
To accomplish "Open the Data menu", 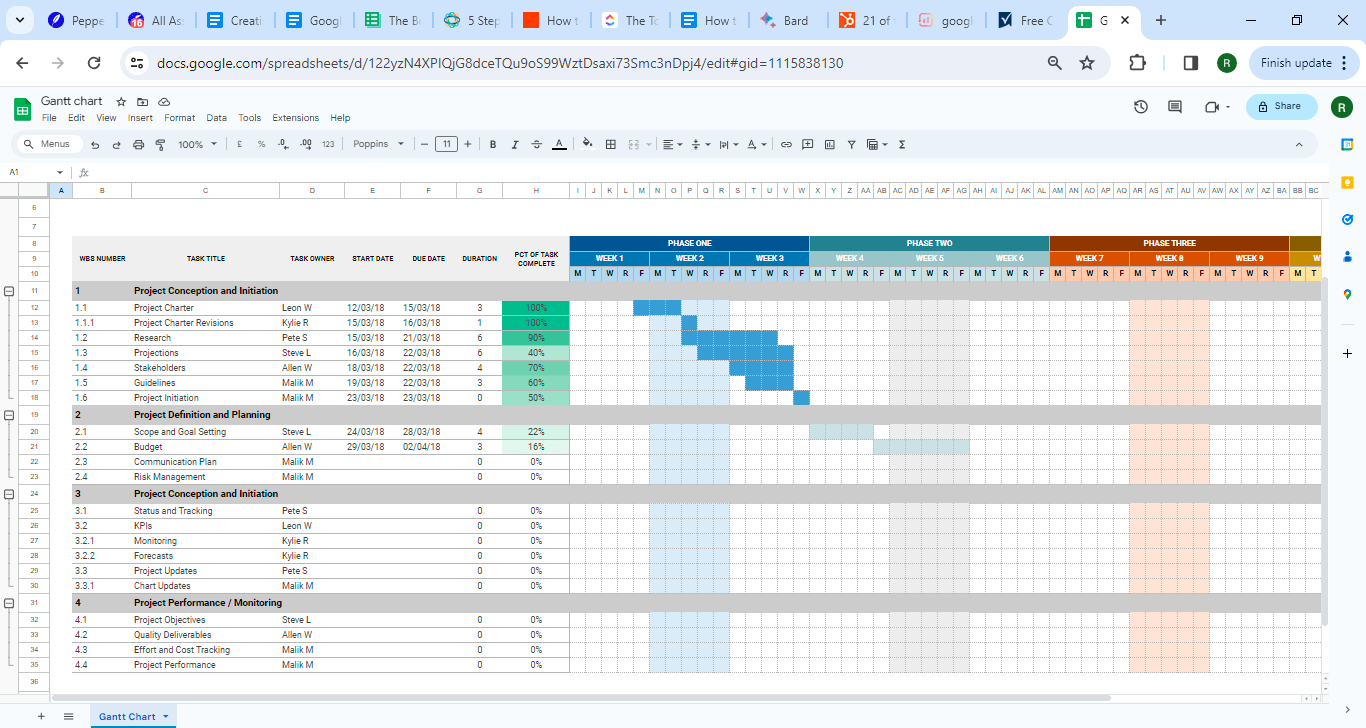I will pyautogui.click(x=217, y=118).
